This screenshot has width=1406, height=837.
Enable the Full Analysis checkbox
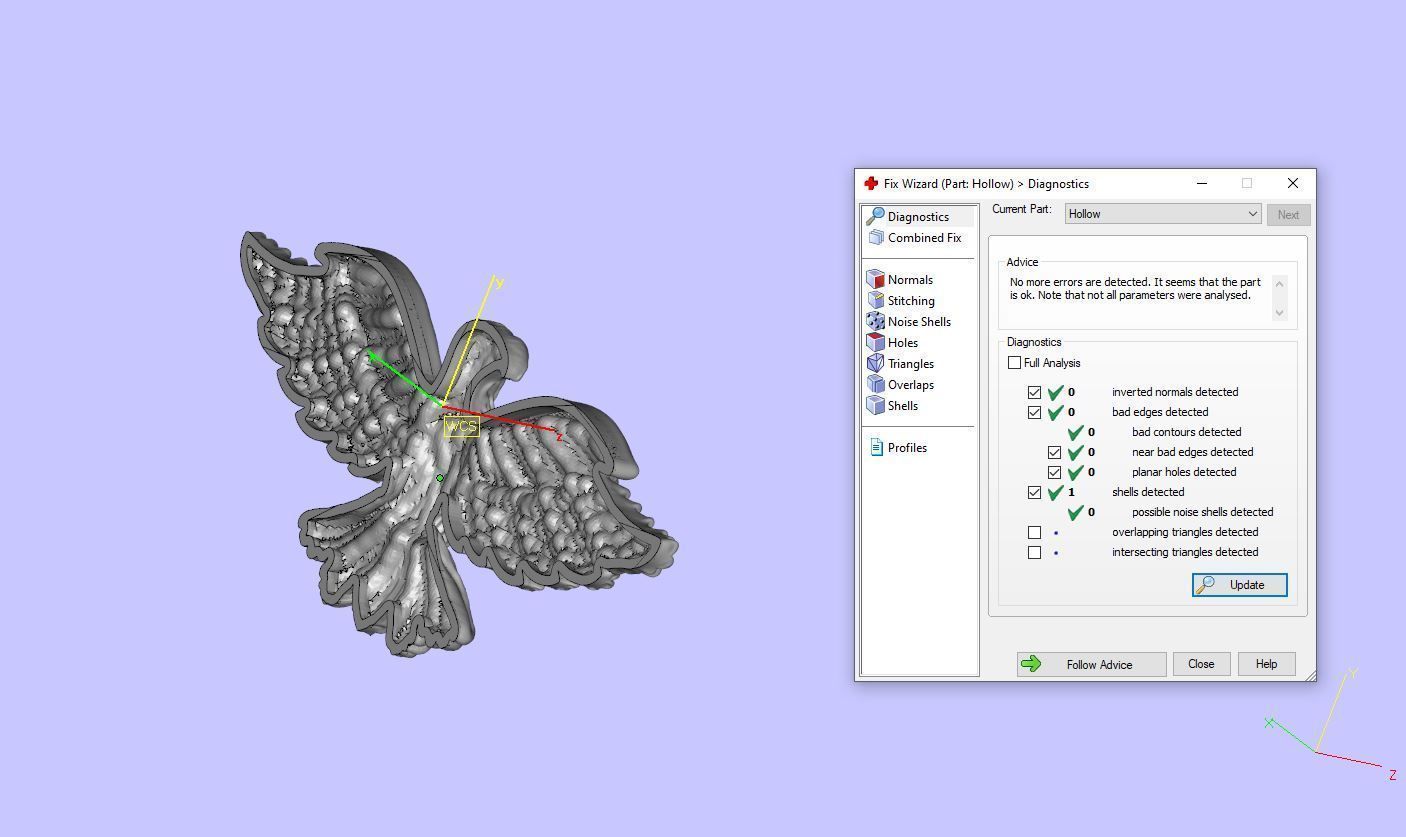point(1015,362)
